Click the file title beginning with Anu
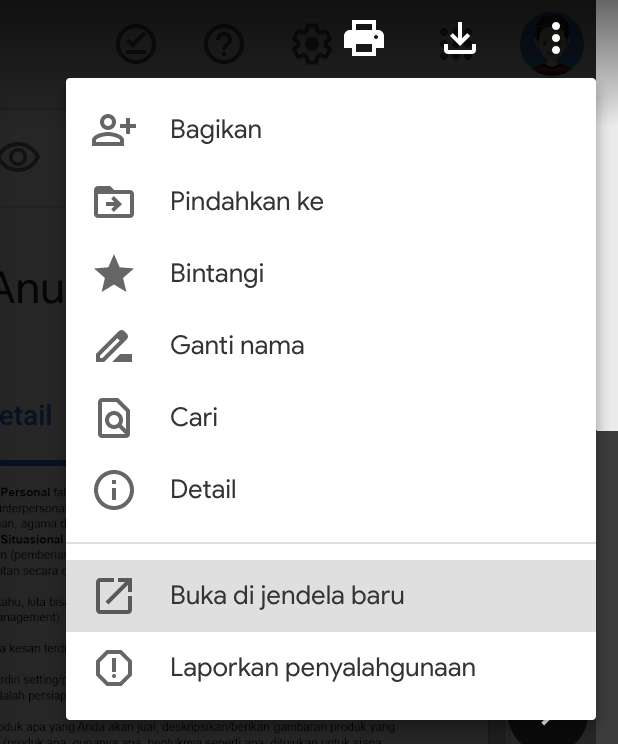Viewport: 618px width, 744px height. [32, 289]
